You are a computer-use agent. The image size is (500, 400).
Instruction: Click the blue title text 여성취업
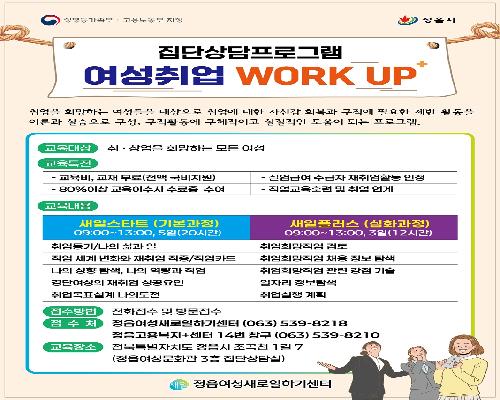point(154,75)
